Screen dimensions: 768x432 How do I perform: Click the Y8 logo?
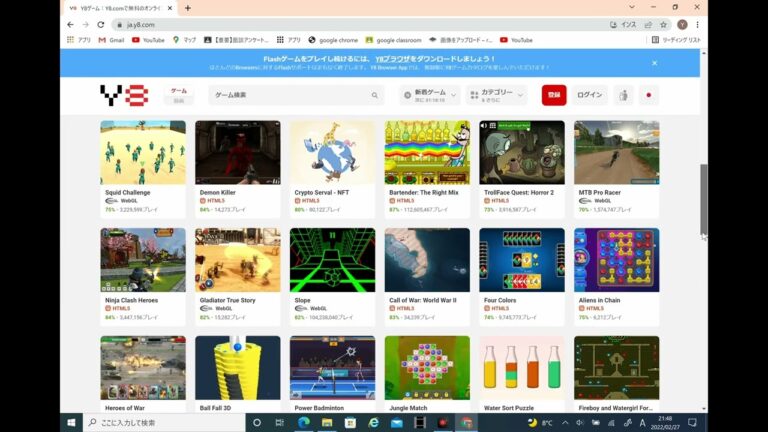point(124,95)
